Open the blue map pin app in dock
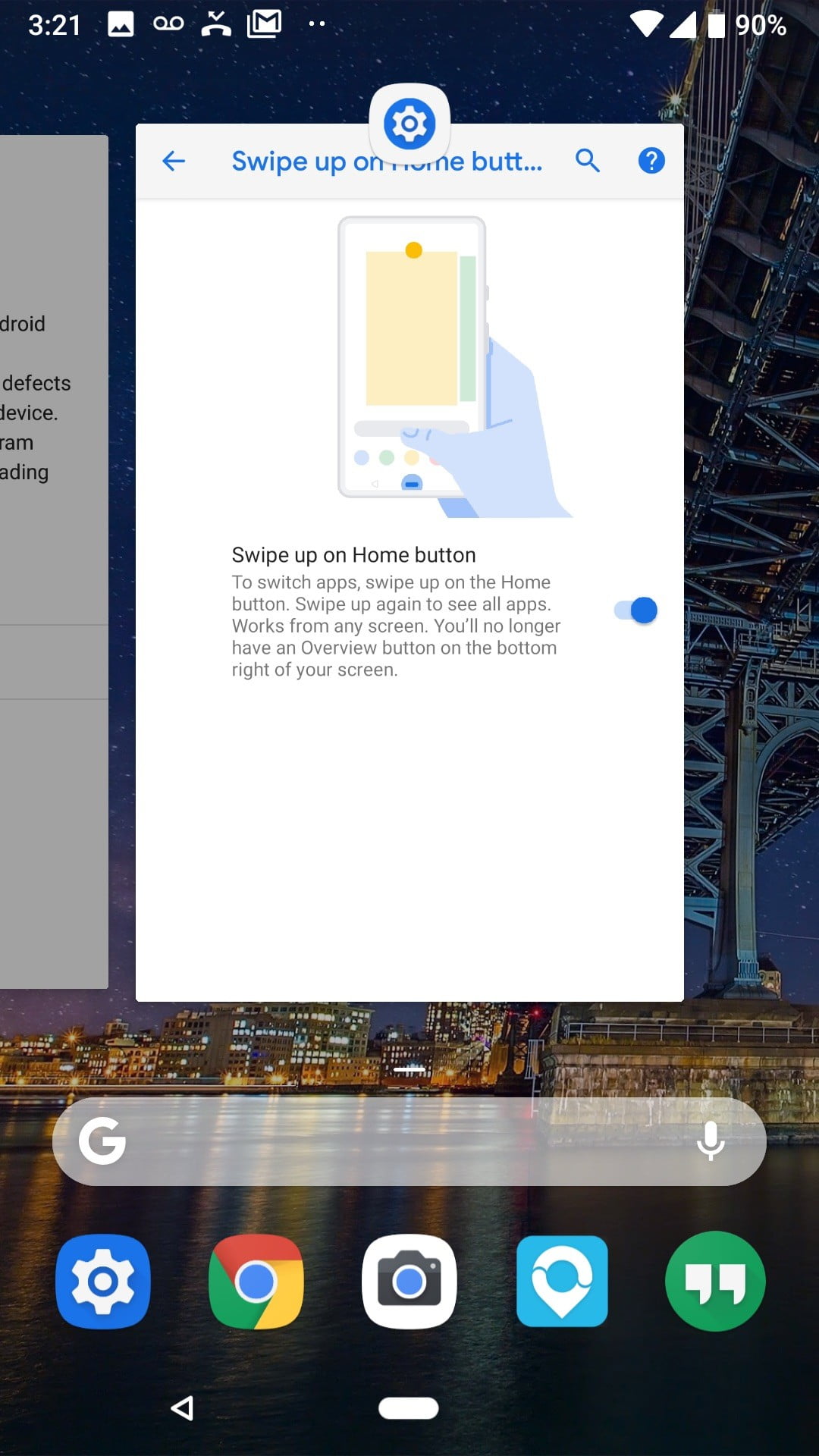 coord(562,1282)
